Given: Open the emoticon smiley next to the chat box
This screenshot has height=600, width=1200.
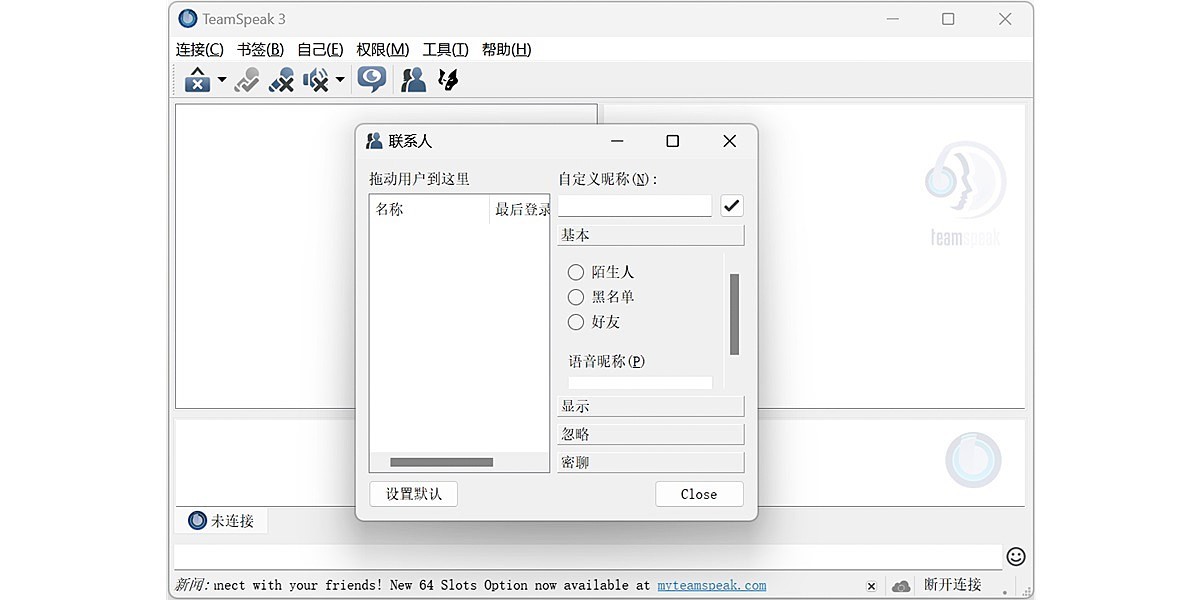Looking at the screenshot, I should [x=1016, y=556].
